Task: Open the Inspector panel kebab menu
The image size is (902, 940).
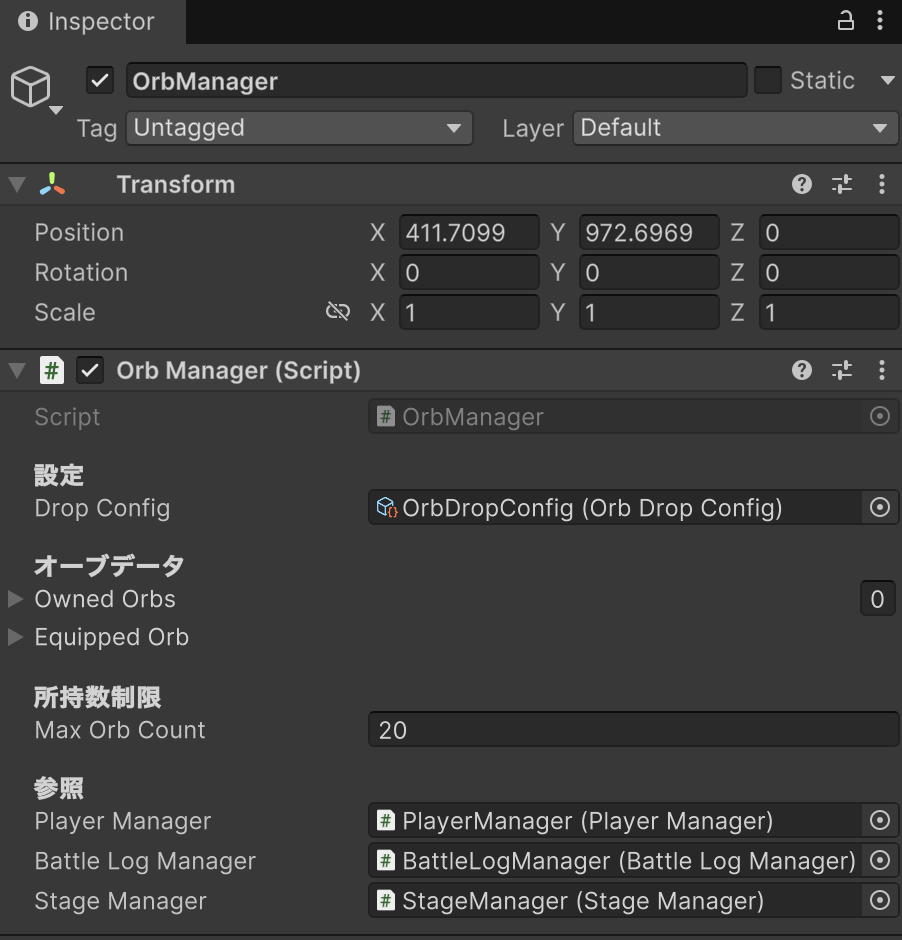Action: (880, 21)
